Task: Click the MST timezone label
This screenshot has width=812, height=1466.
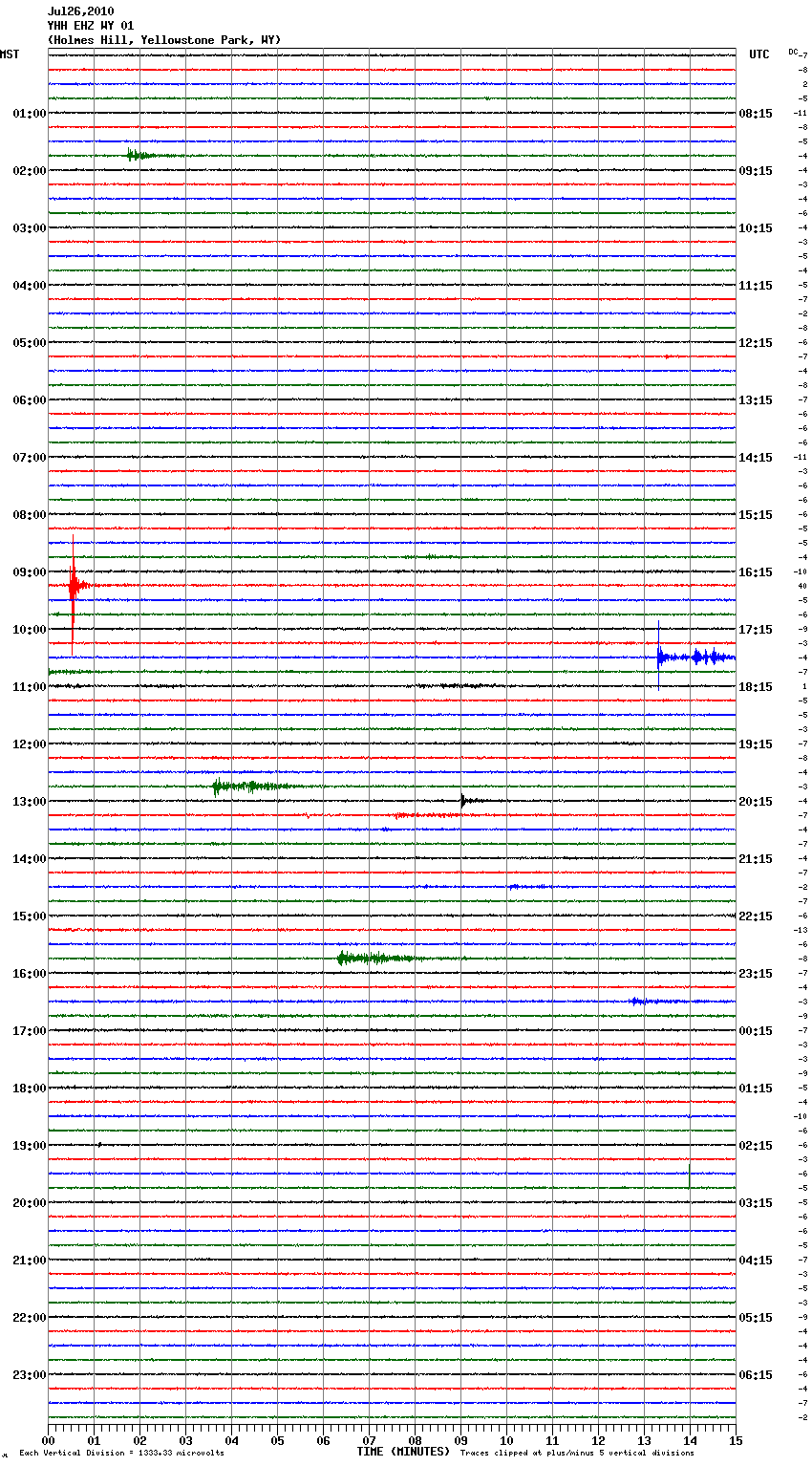Action: (x=10, y=54)
